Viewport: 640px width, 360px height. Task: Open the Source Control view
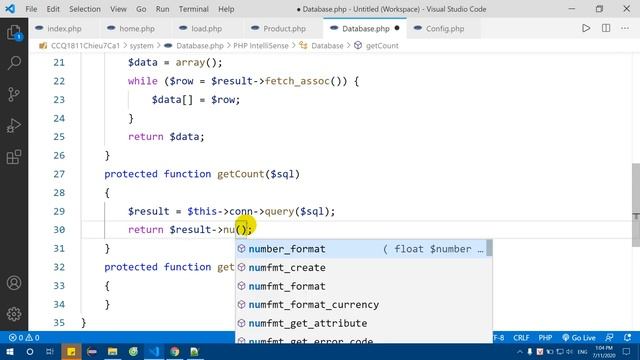coord(14,94)
